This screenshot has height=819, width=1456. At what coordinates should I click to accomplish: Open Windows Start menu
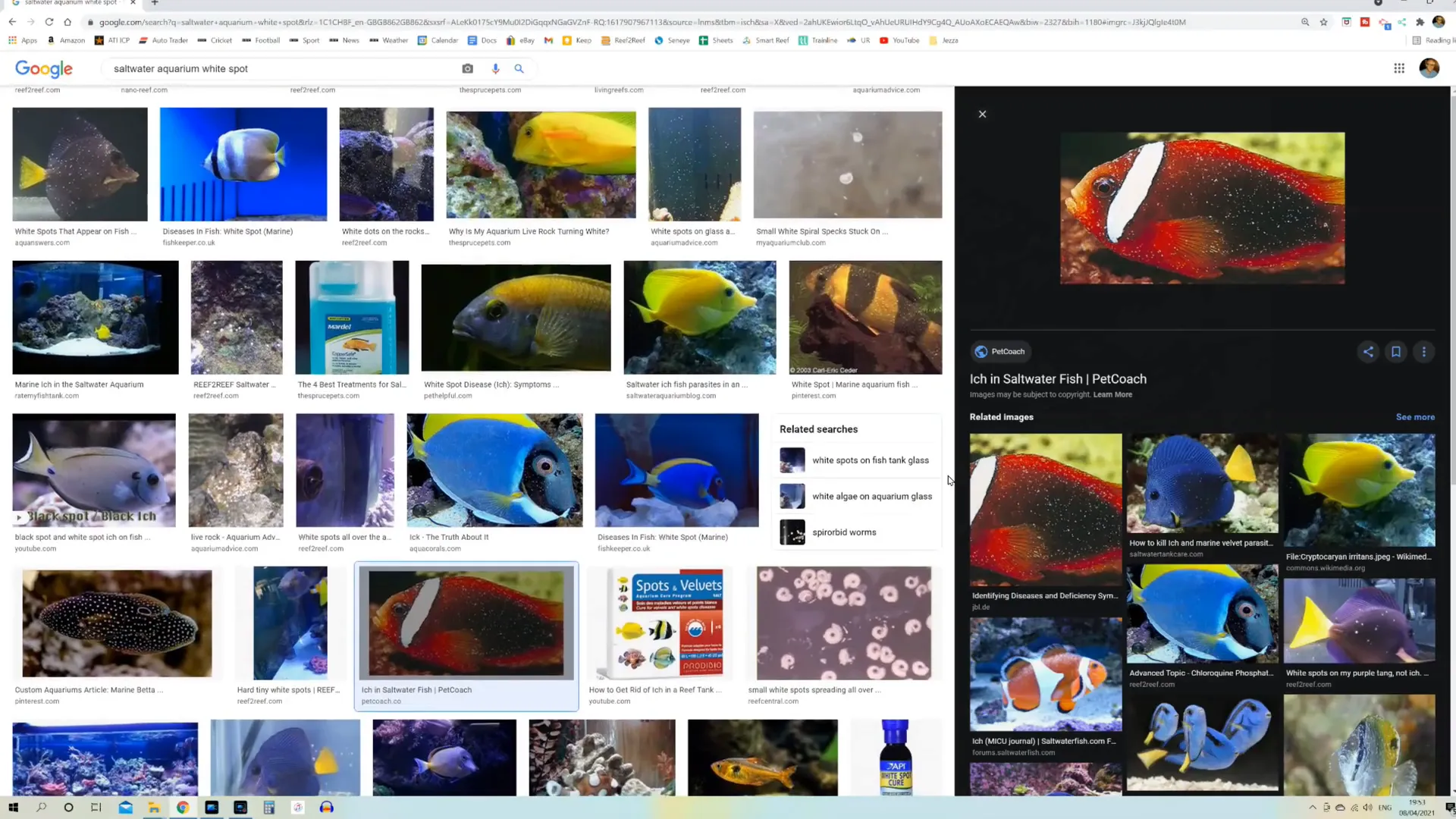[13, 808]
